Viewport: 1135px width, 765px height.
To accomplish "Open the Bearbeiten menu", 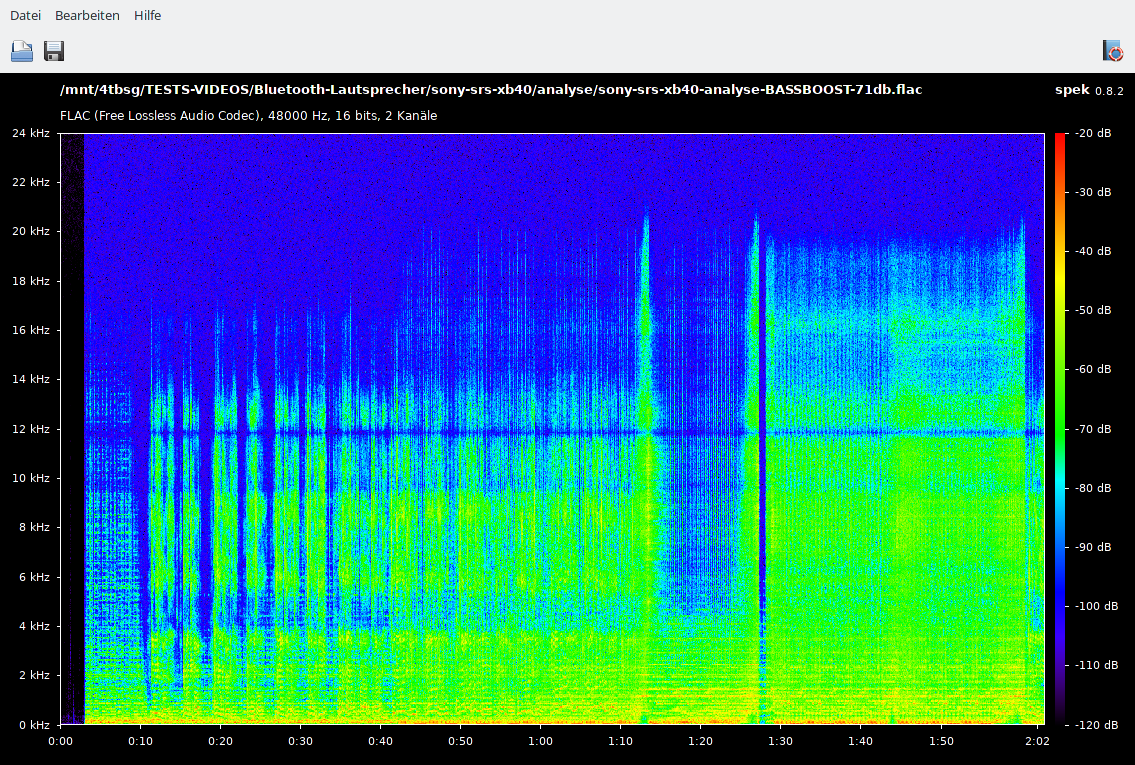I will [x=87, y=15].
